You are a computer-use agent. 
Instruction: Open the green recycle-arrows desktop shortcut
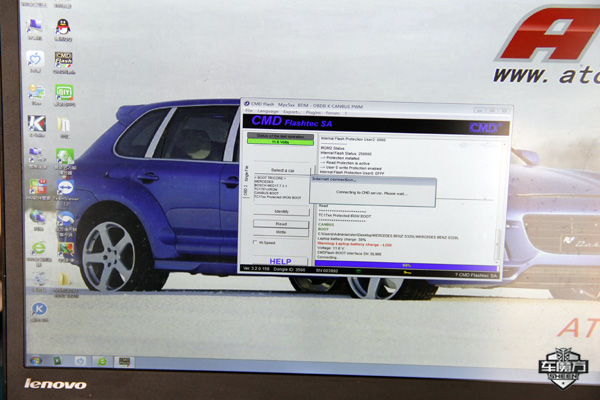65,160
